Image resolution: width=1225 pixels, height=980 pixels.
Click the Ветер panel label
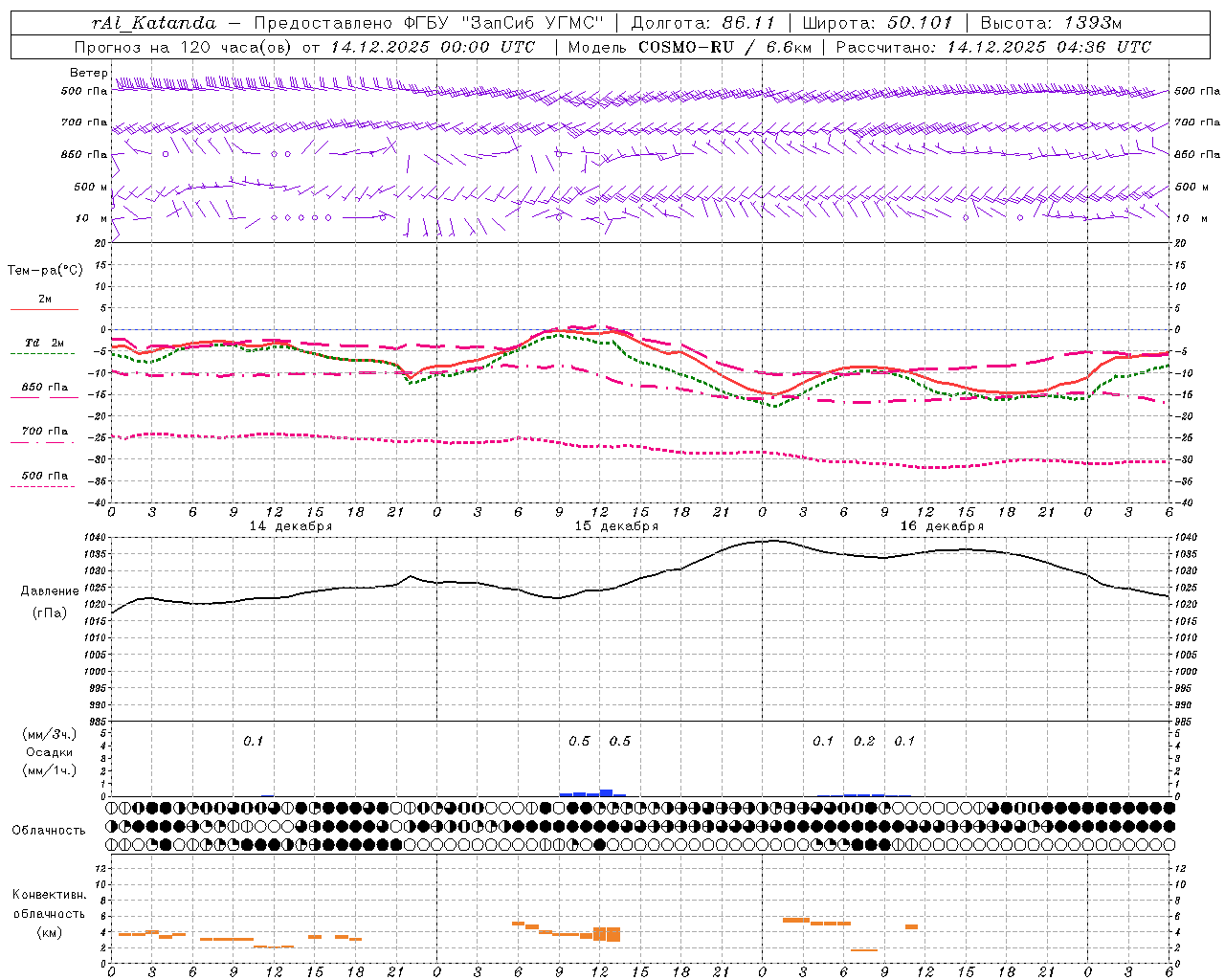point(88,73)
